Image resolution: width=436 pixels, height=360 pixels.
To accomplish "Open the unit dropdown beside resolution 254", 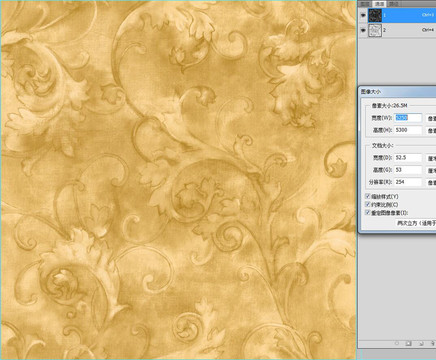I will click(431, 183).
